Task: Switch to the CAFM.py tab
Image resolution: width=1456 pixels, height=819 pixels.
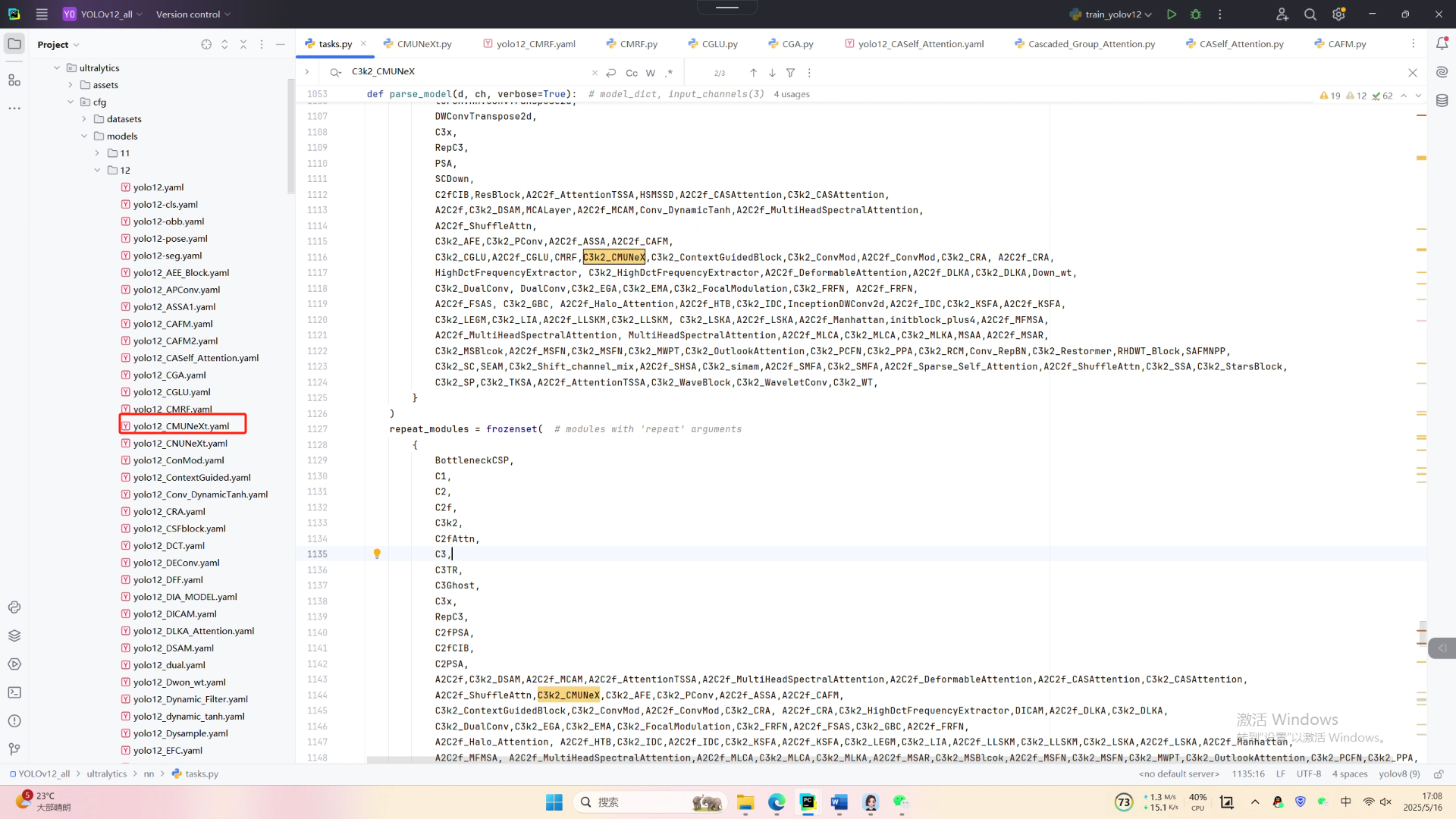Action: tap(1346, 44)
